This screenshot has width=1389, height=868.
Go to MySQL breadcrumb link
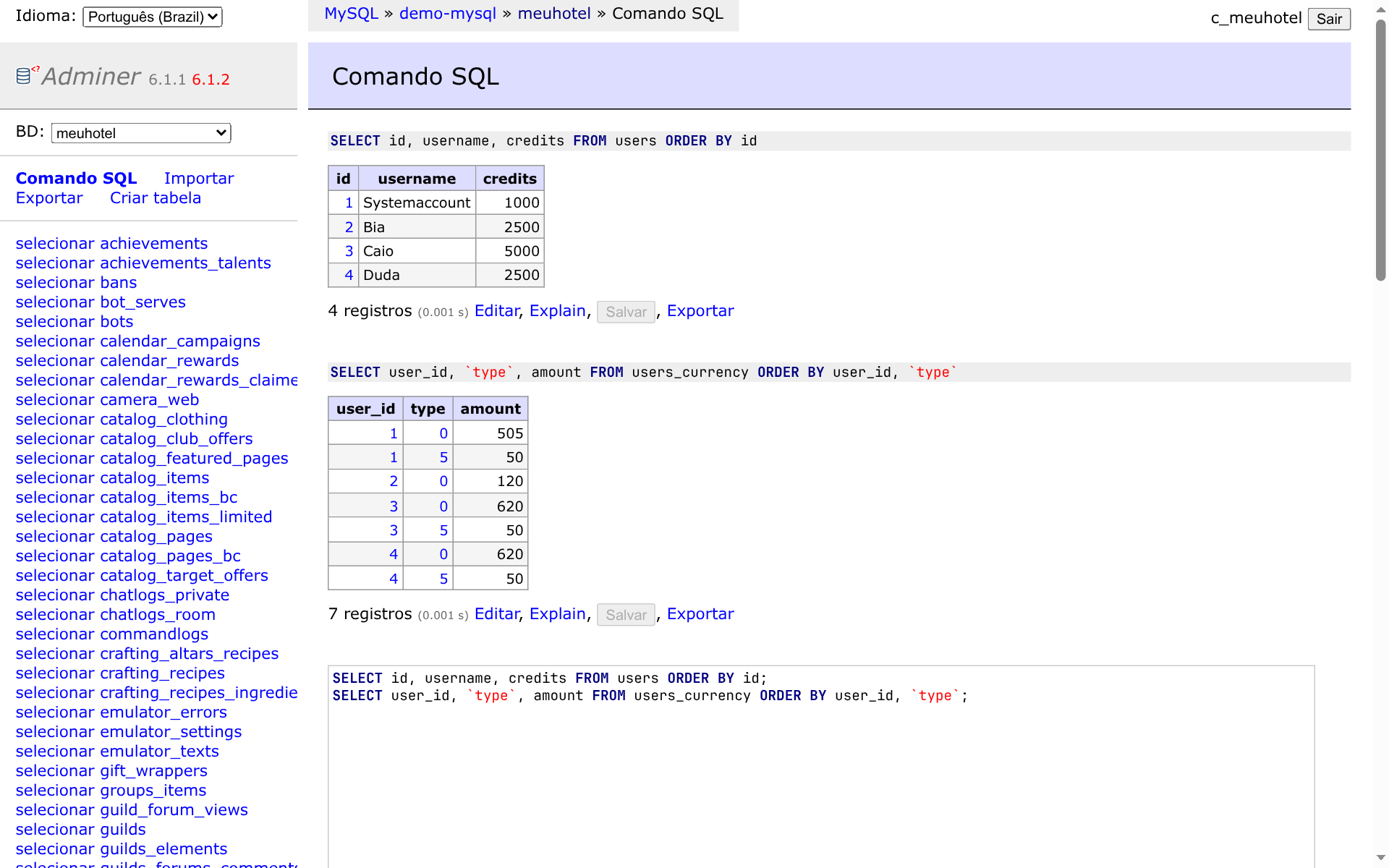click(x=351, y=14)
